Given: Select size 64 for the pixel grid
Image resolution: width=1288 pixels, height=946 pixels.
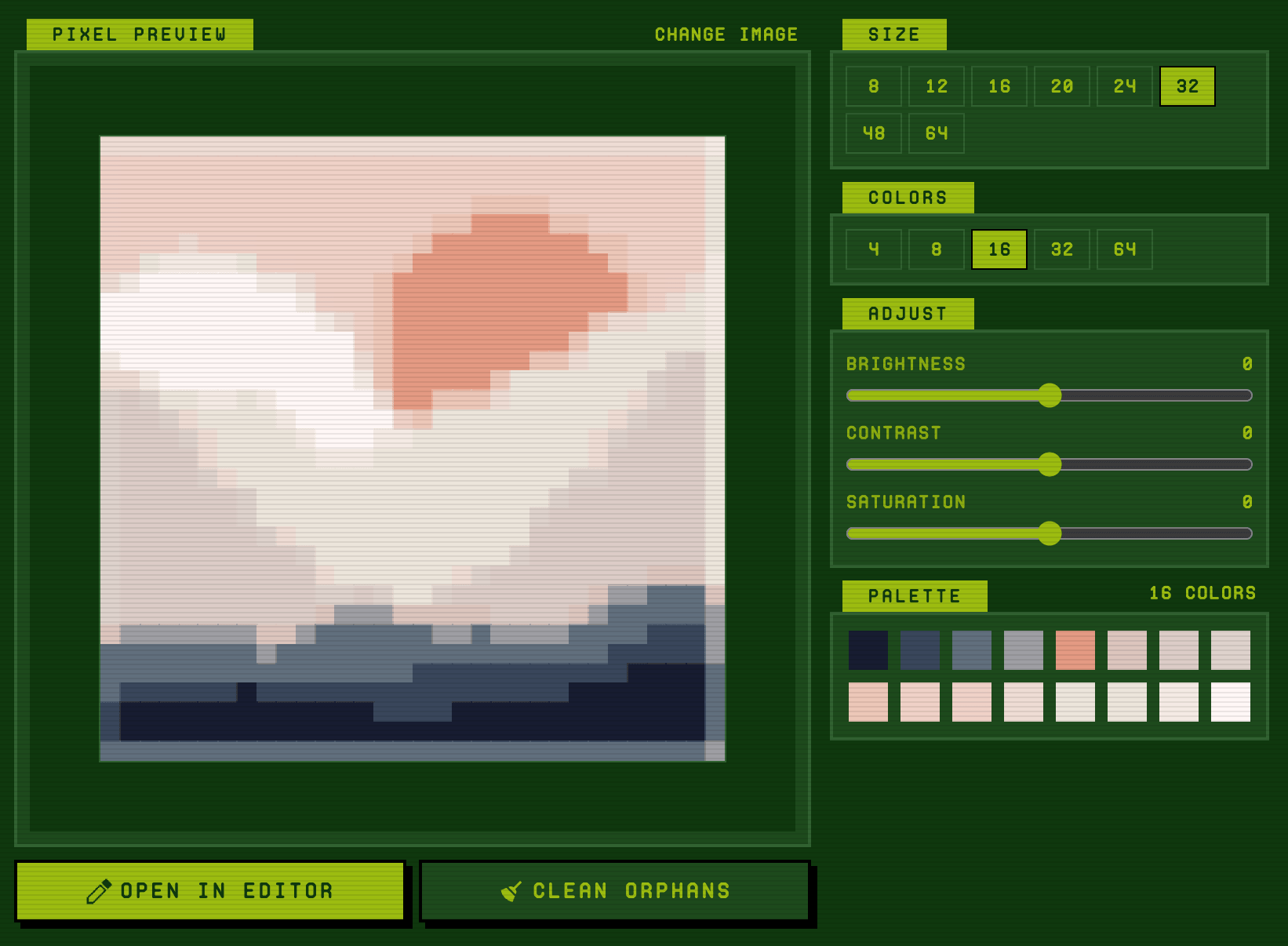Looking at the screenshot, I should (936, 133).
